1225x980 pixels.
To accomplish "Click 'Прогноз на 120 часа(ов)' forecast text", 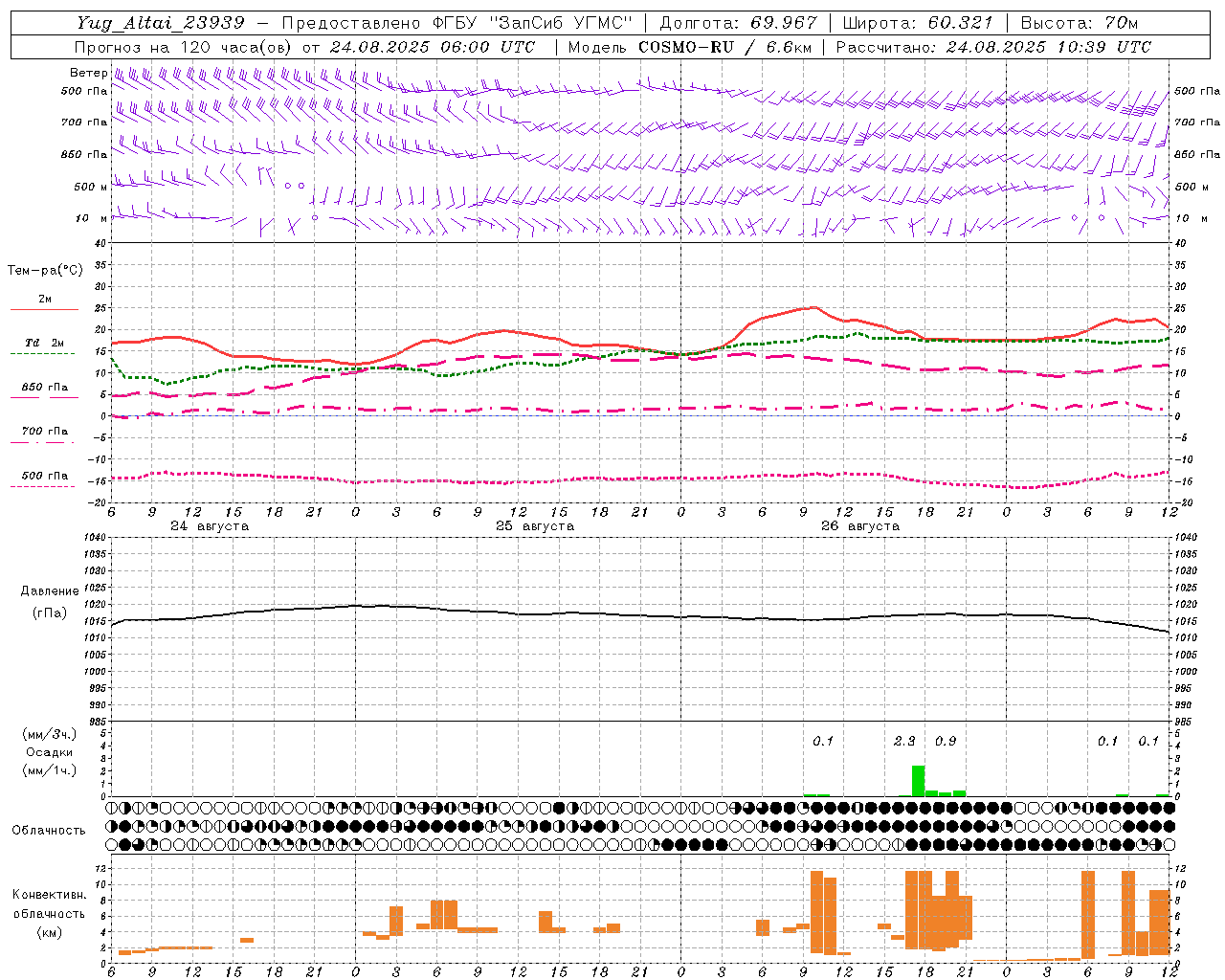I will tap(184, 47).
